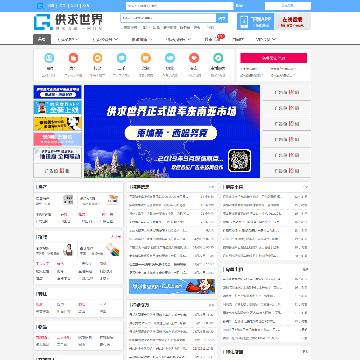Viewport: 360px width, 360px height.
Task: Open the 全新上线 side banner thumbnail
Action: point(57,108)
